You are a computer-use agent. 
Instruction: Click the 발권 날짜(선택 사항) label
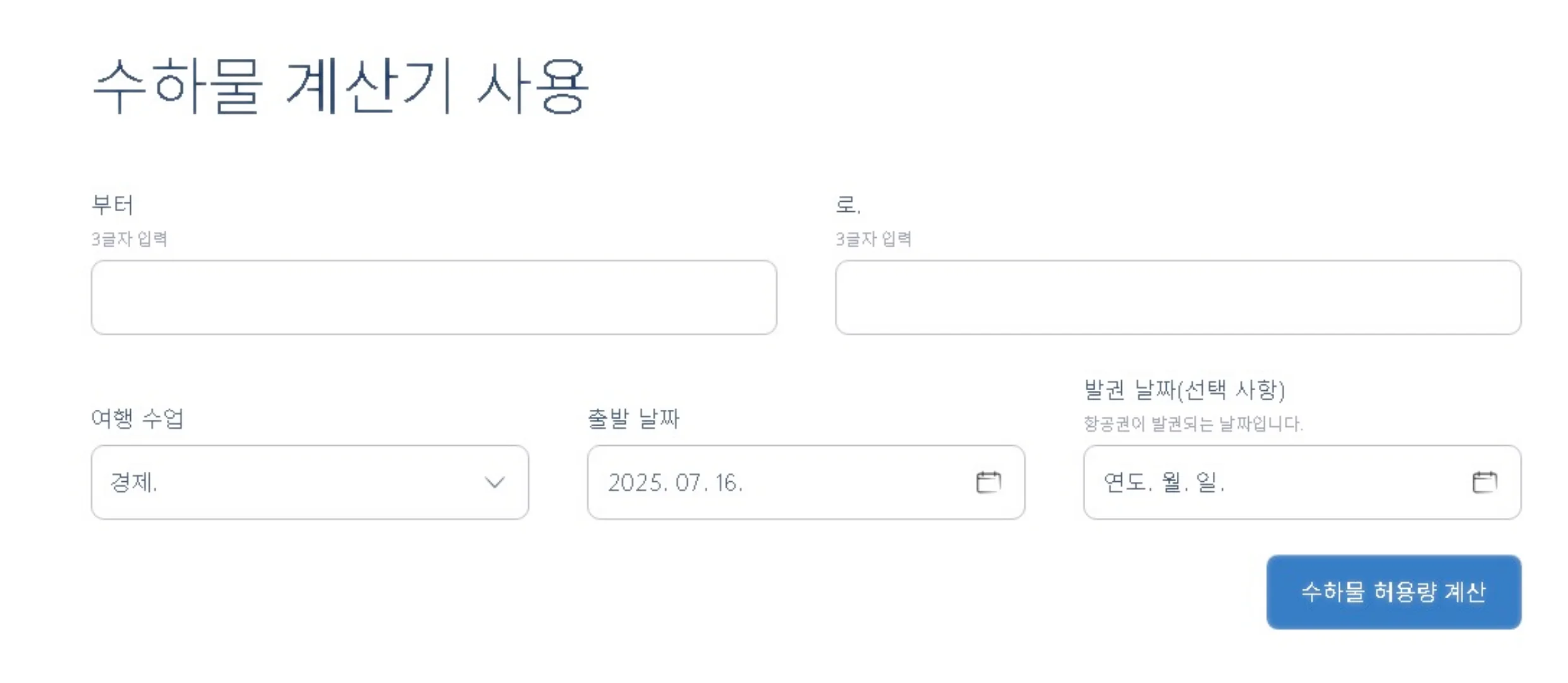tap(1184, 391)
